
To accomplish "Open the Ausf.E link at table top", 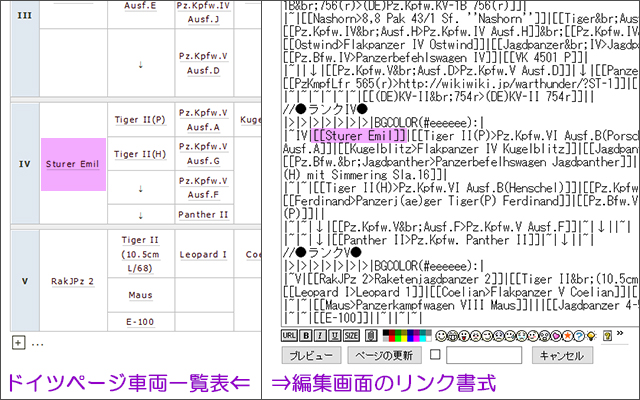I will (x=140, y=6).
